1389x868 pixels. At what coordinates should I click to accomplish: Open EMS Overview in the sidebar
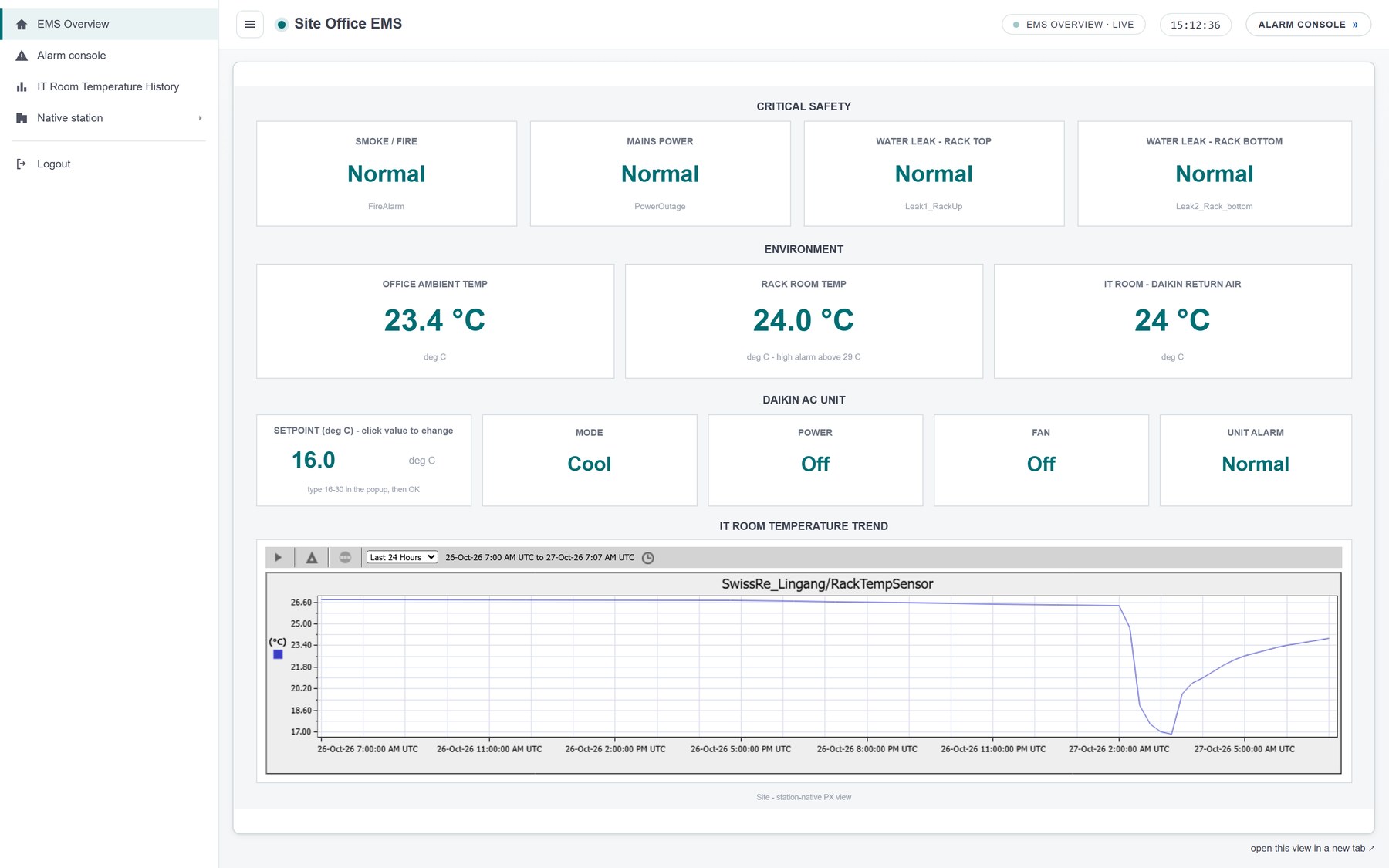tap(110, 24)
